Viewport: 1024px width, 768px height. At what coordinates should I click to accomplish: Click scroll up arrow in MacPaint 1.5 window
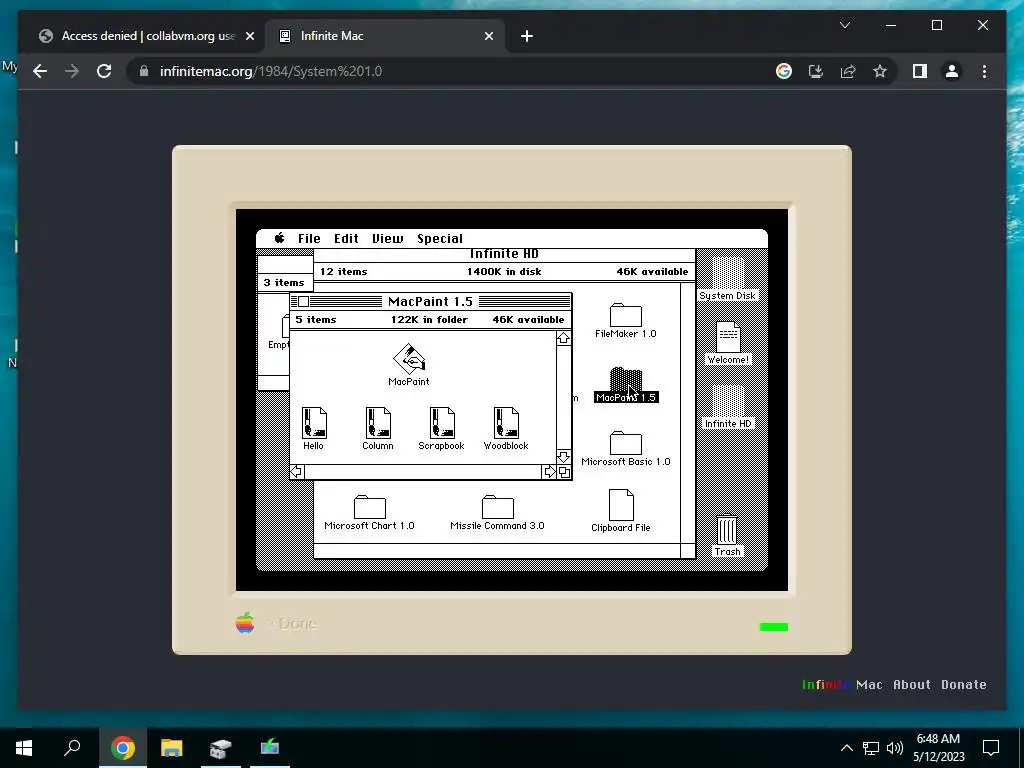[x=564, y=338]
